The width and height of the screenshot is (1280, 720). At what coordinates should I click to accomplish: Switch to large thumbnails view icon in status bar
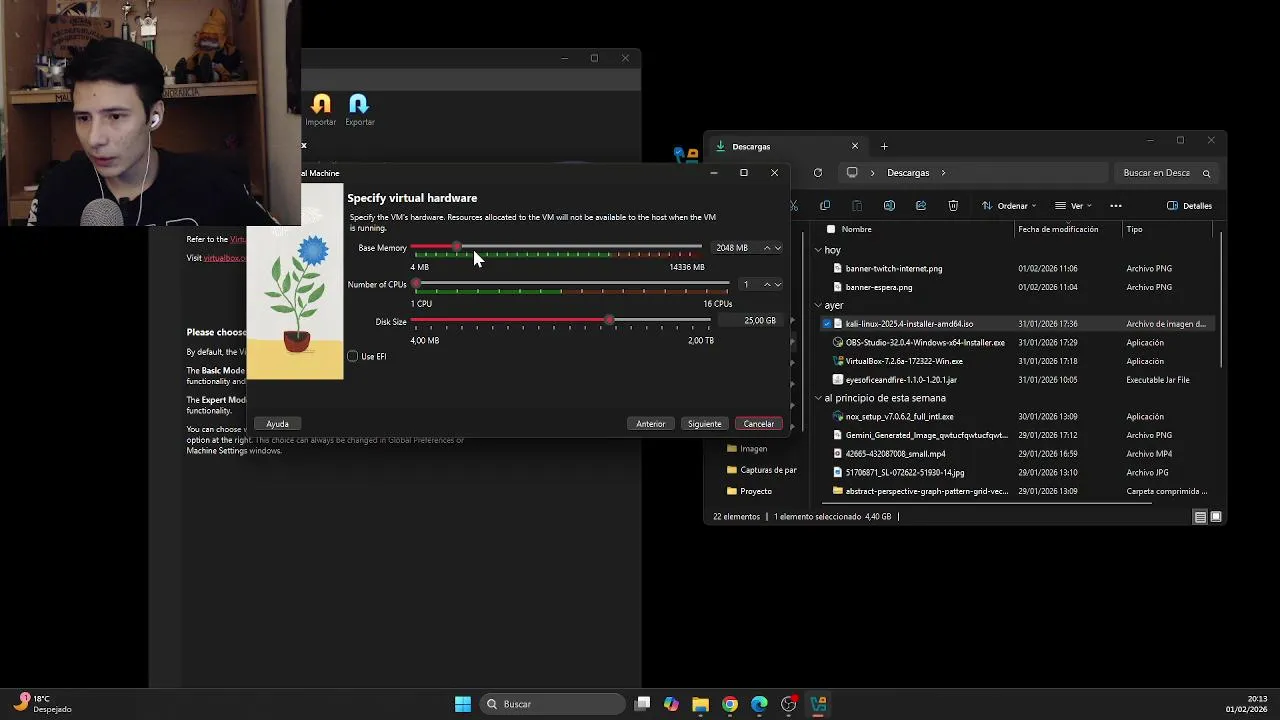pyautogui.click(x=1216, y=517)
